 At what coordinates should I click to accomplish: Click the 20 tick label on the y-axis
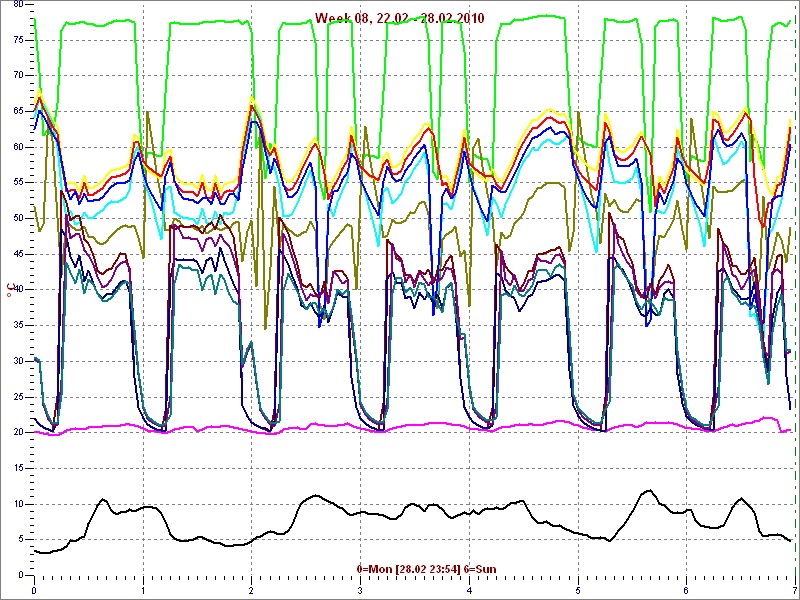[16, 433]
